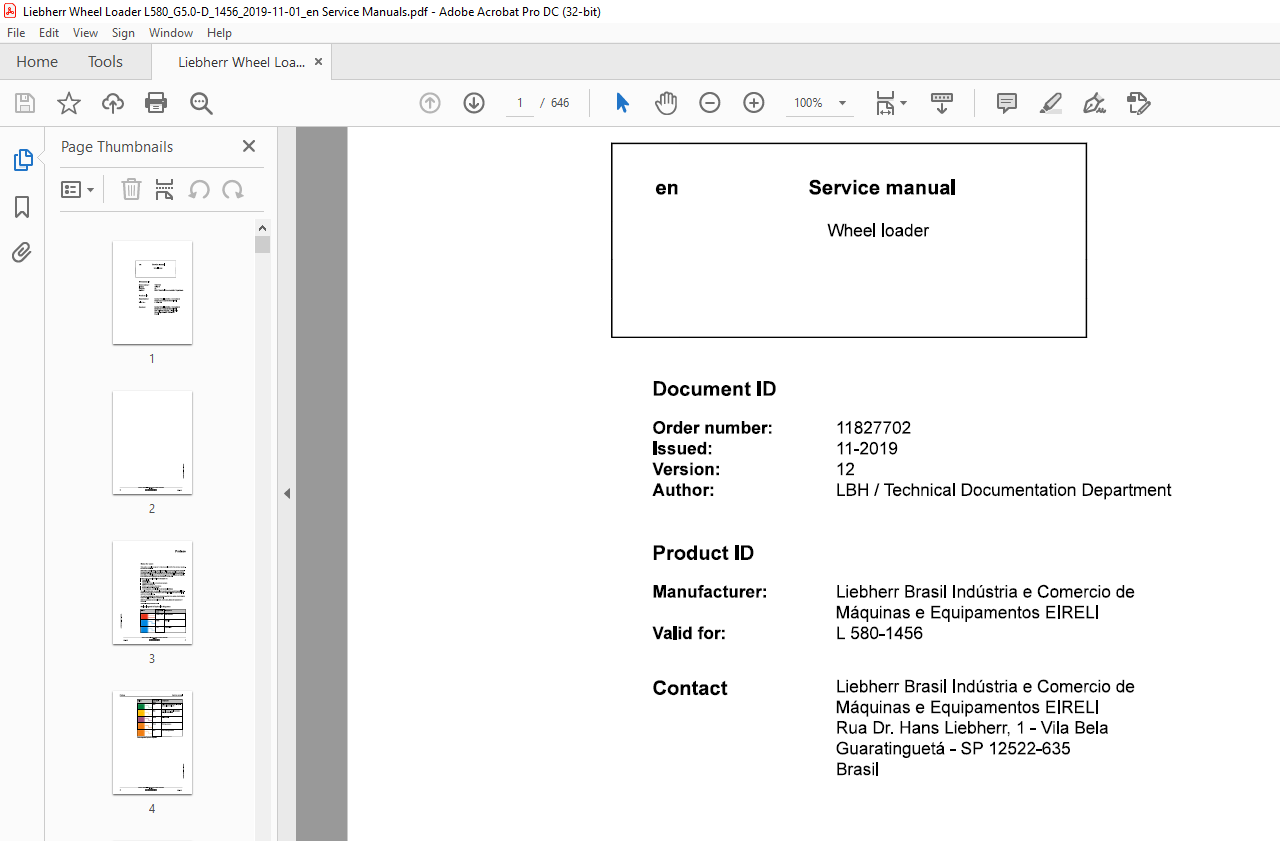Bookmark file with the star icon
This screenshot has width=1280, height=841.
pos(68,103)
